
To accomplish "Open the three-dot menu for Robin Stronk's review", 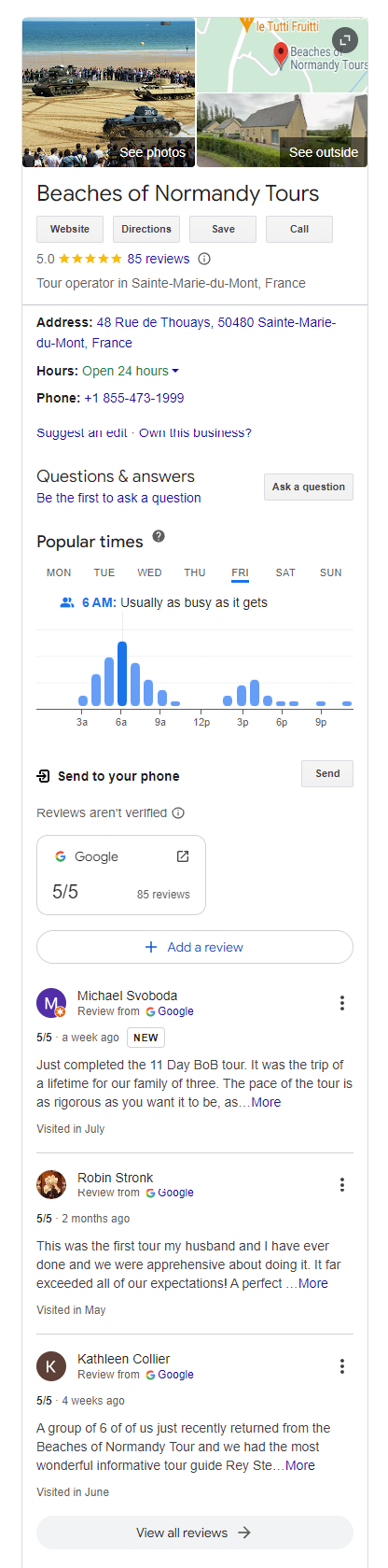I will 342,1184.
